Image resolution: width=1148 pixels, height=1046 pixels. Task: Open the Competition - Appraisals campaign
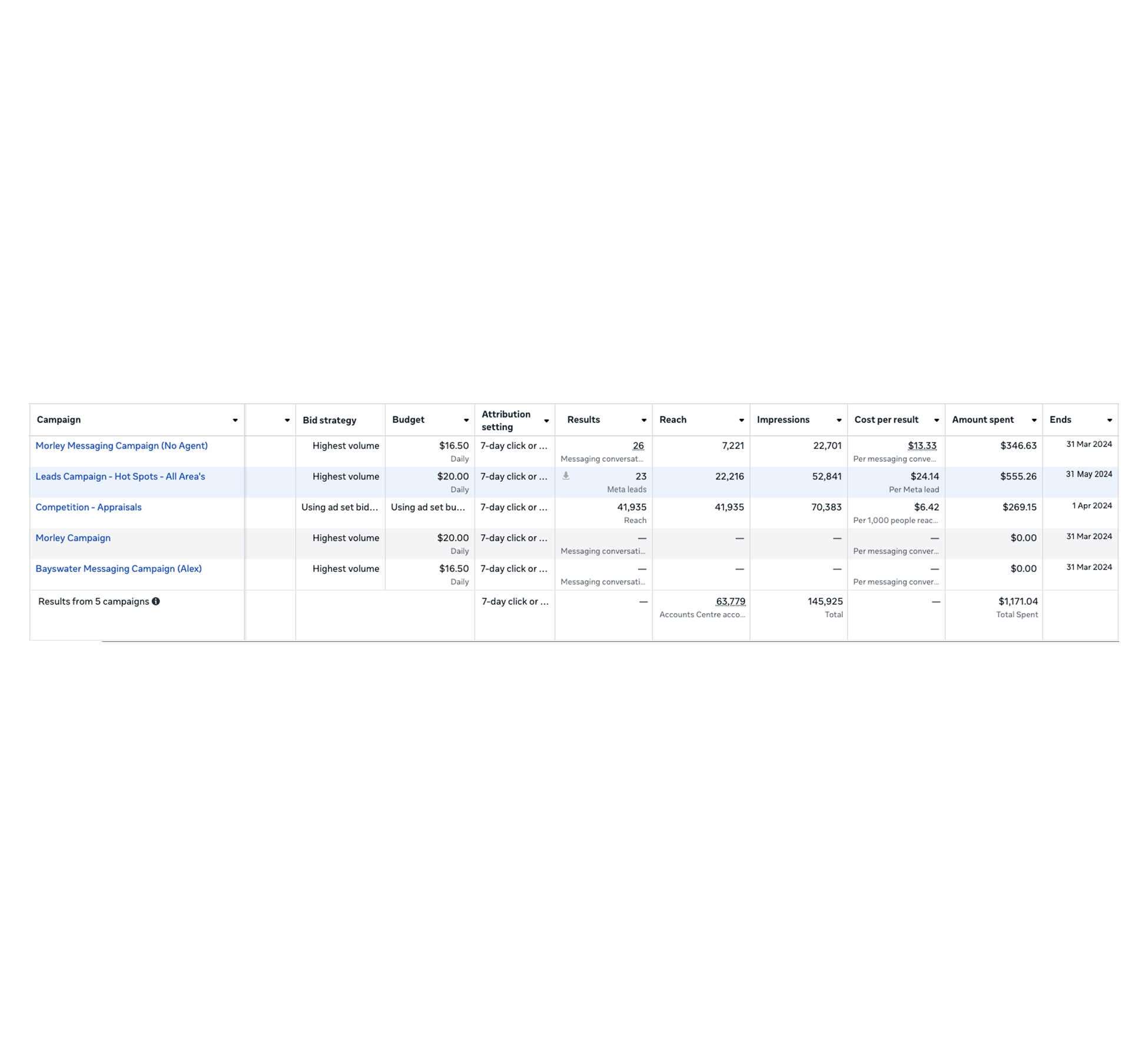click(x=88, y=507)
